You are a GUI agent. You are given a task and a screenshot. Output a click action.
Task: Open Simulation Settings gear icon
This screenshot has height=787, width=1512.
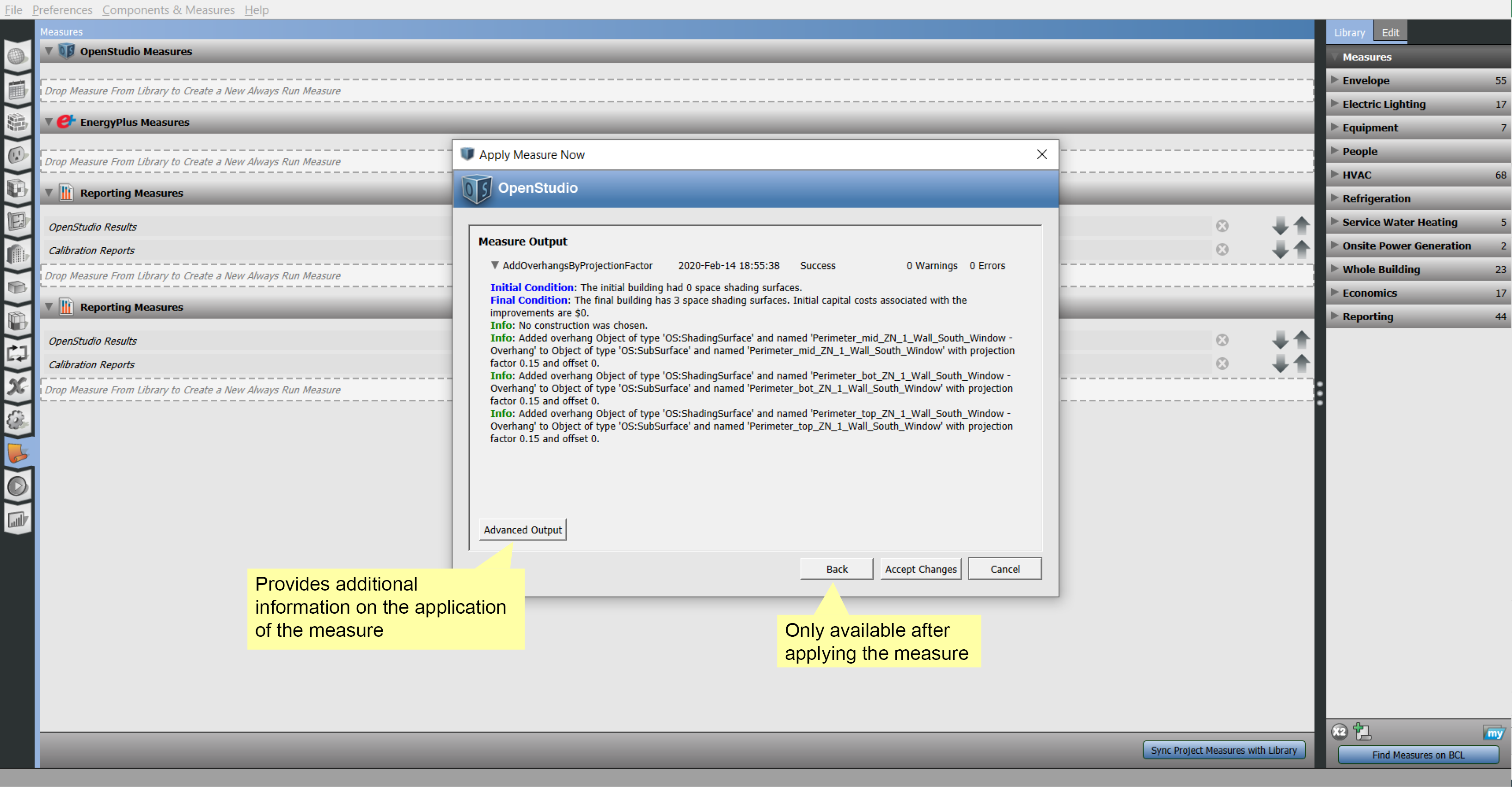pyautogui.click(x=18, y=419)
